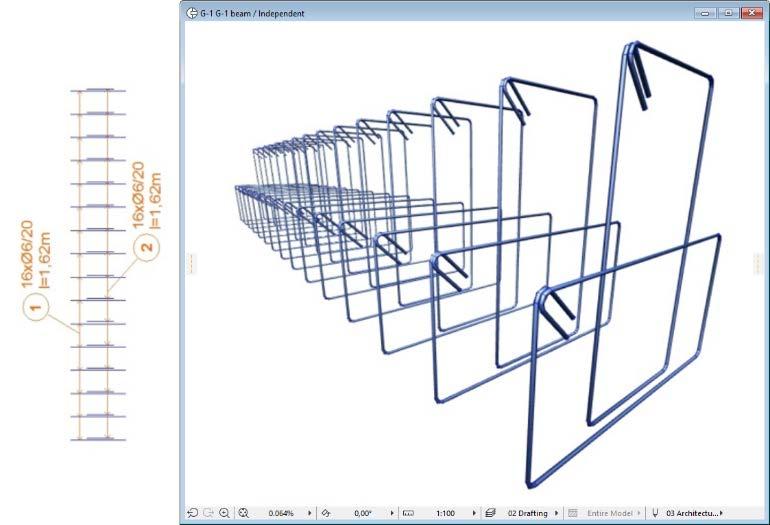The height and width of the screenshot is (525, 770).
Task: Click the right side panel handle
Action: [x=757, y=264]
